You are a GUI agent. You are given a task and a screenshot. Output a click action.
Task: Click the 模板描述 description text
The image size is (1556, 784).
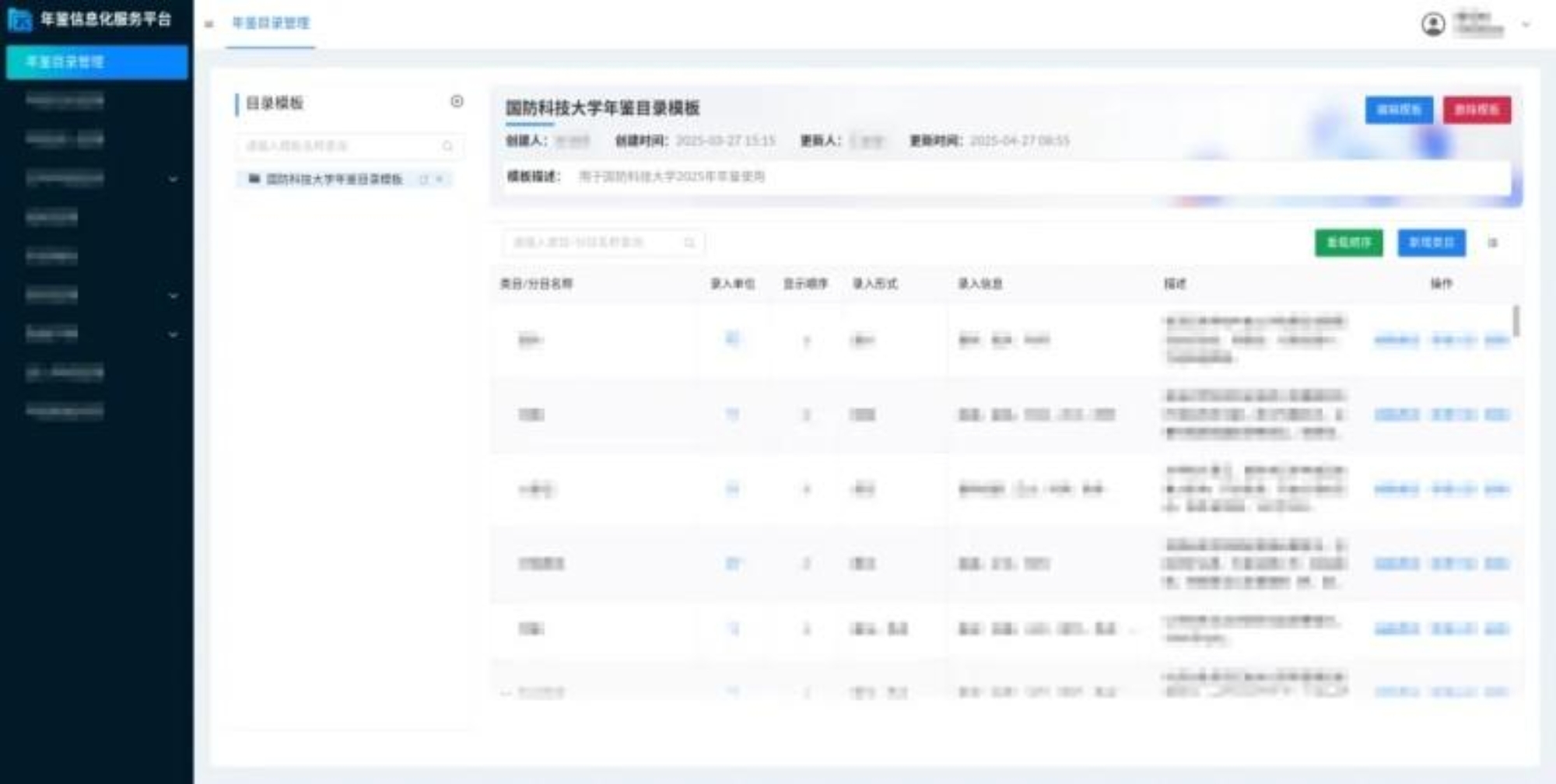(x=672, y=177)
